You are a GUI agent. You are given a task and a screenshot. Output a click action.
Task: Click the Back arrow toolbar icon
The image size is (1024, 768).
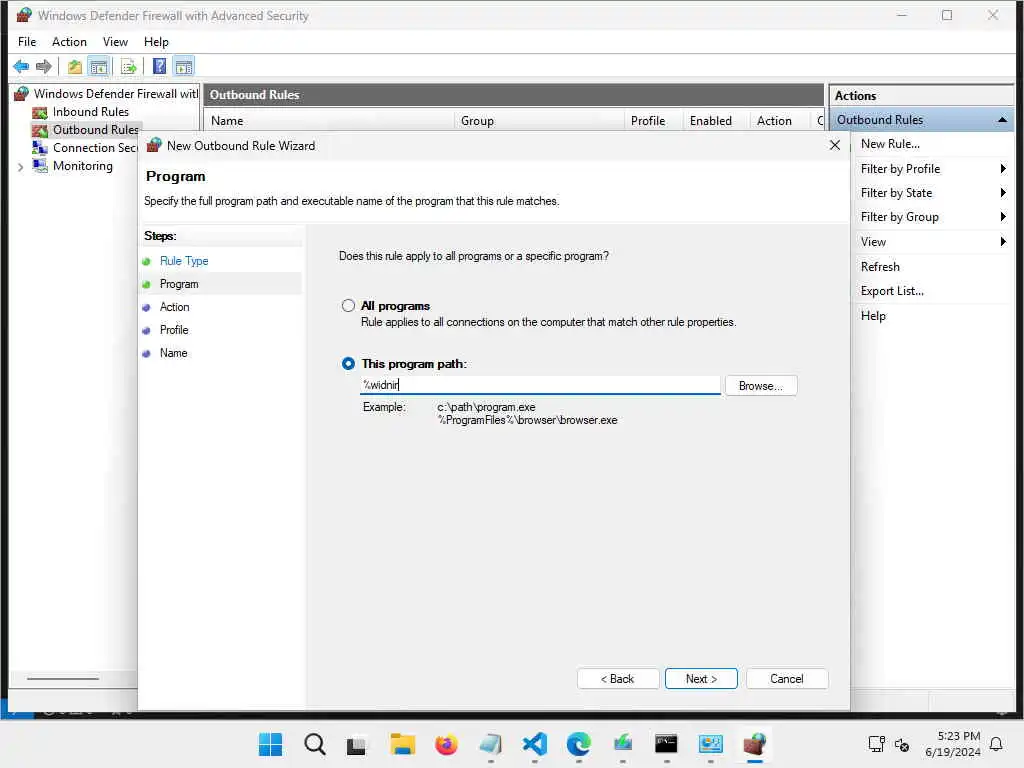pos(21,66)
